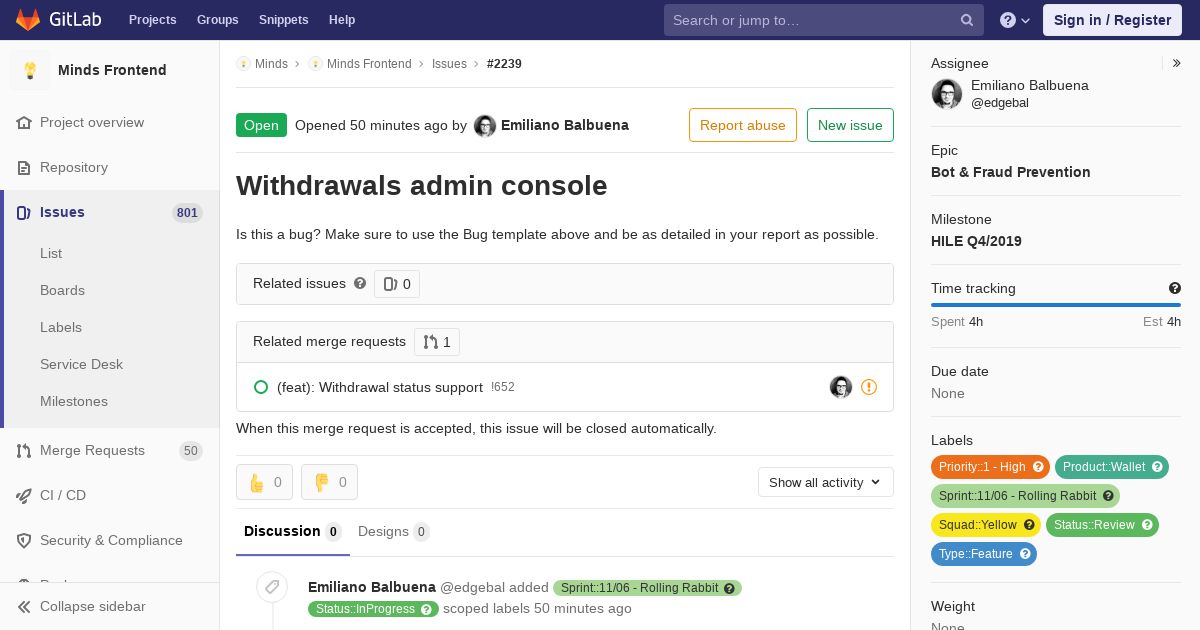The width and height of the screenshot is (1200, 630).
Task: Open the Groups menu
Action: tap(218, 20)
